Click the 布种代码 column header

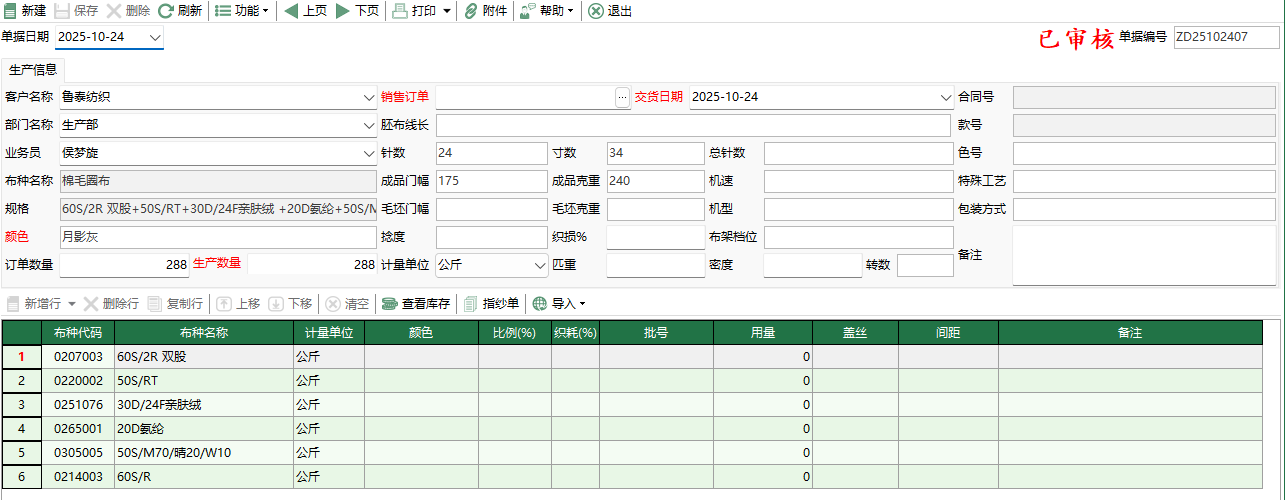[78, 332]
